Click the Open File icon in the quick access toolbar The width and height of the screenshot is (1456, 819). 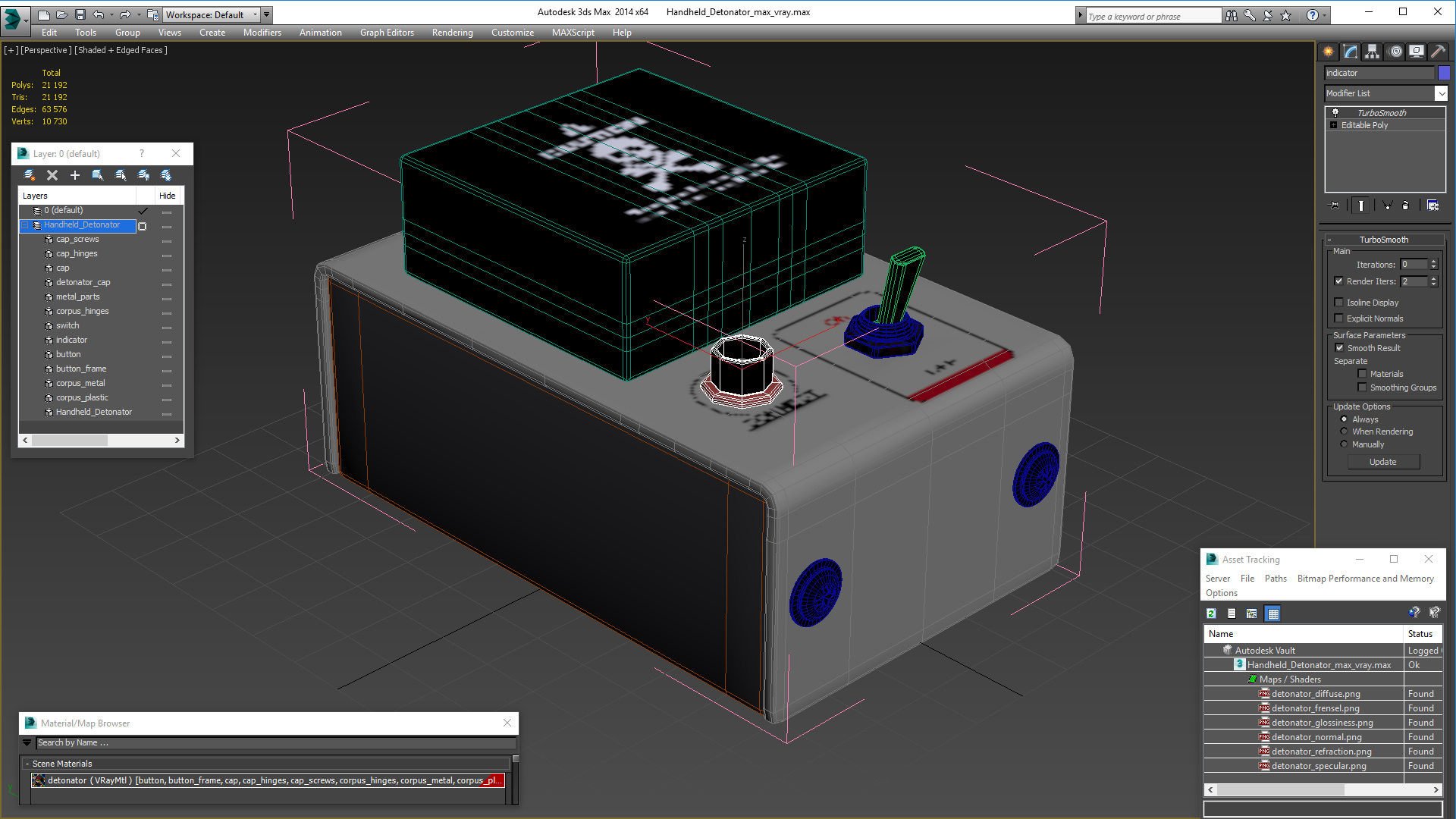coord(61,14)
